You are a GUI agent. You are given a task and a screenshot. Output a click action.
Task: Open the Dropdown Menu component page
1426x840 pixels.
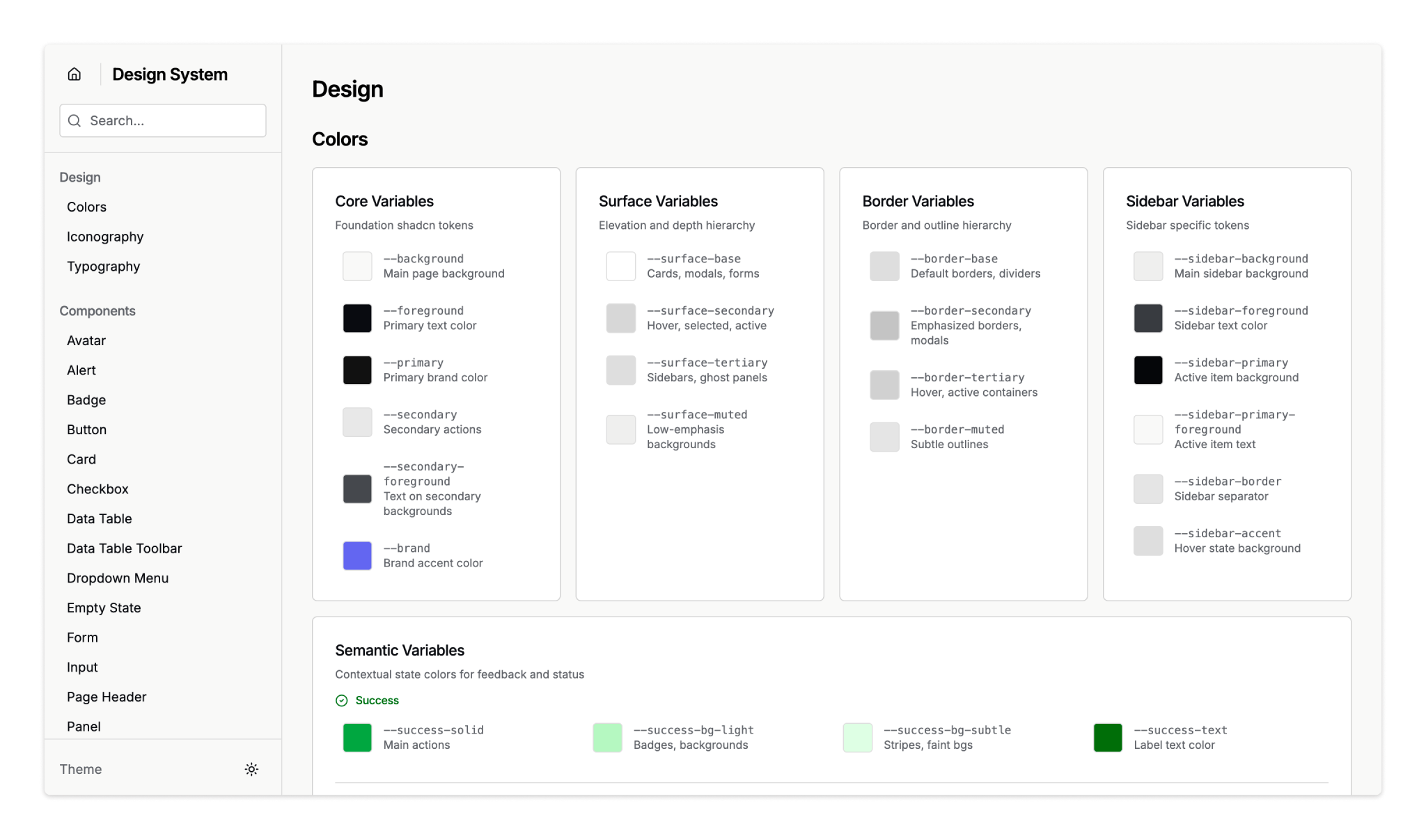(x=118, y=578)
